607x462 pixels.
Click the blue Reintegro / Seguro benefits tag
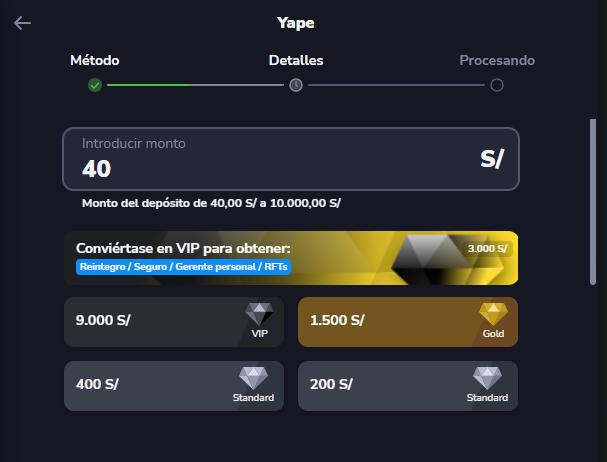[x=183, y=267]
